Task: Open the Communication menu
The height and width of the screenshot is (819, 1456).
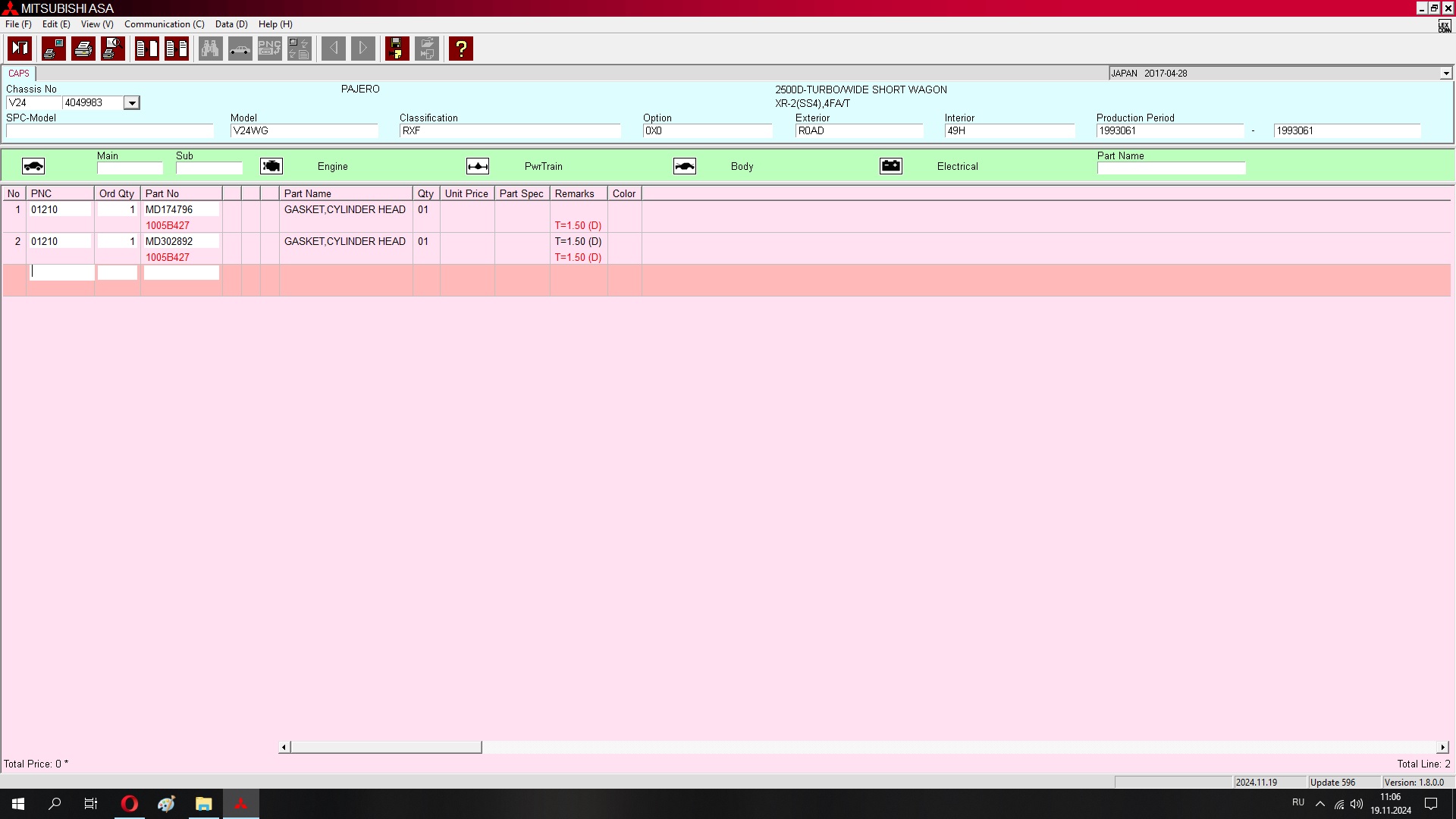Action: coord(164,24)
